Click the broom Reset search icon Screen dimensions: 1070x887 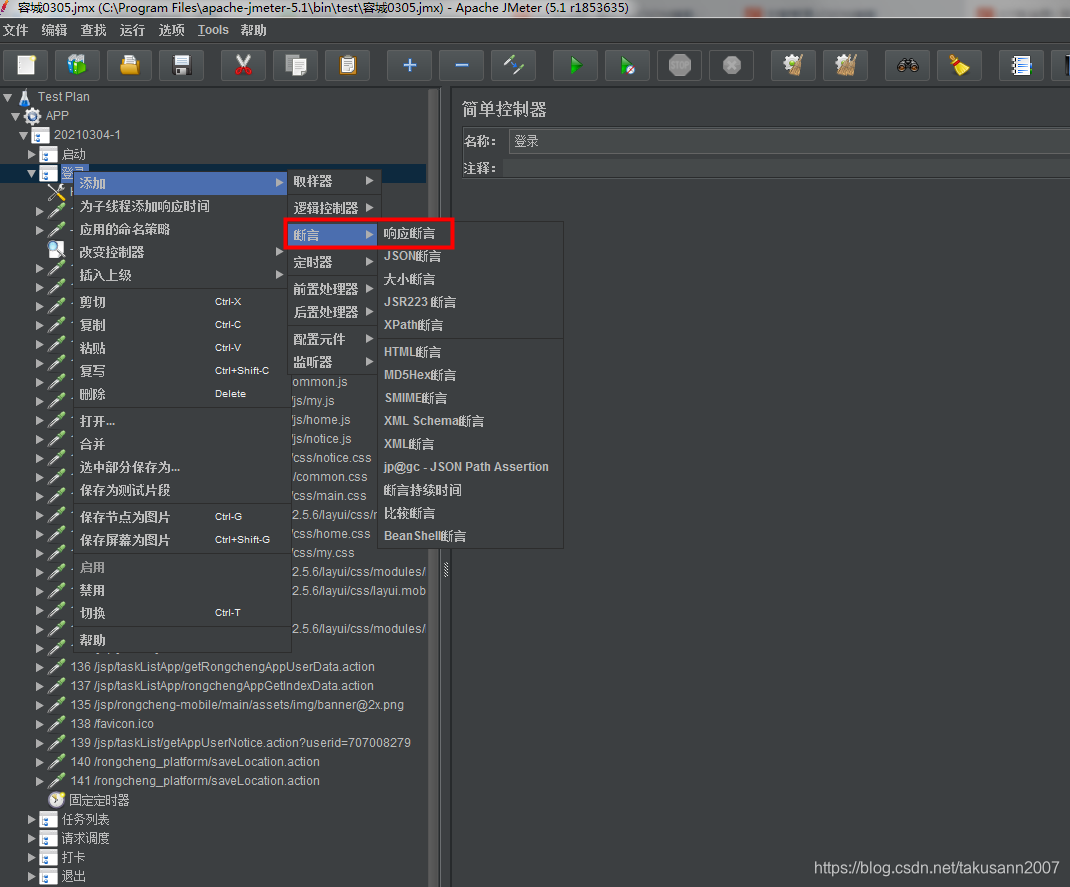click(x=959, y=66)
